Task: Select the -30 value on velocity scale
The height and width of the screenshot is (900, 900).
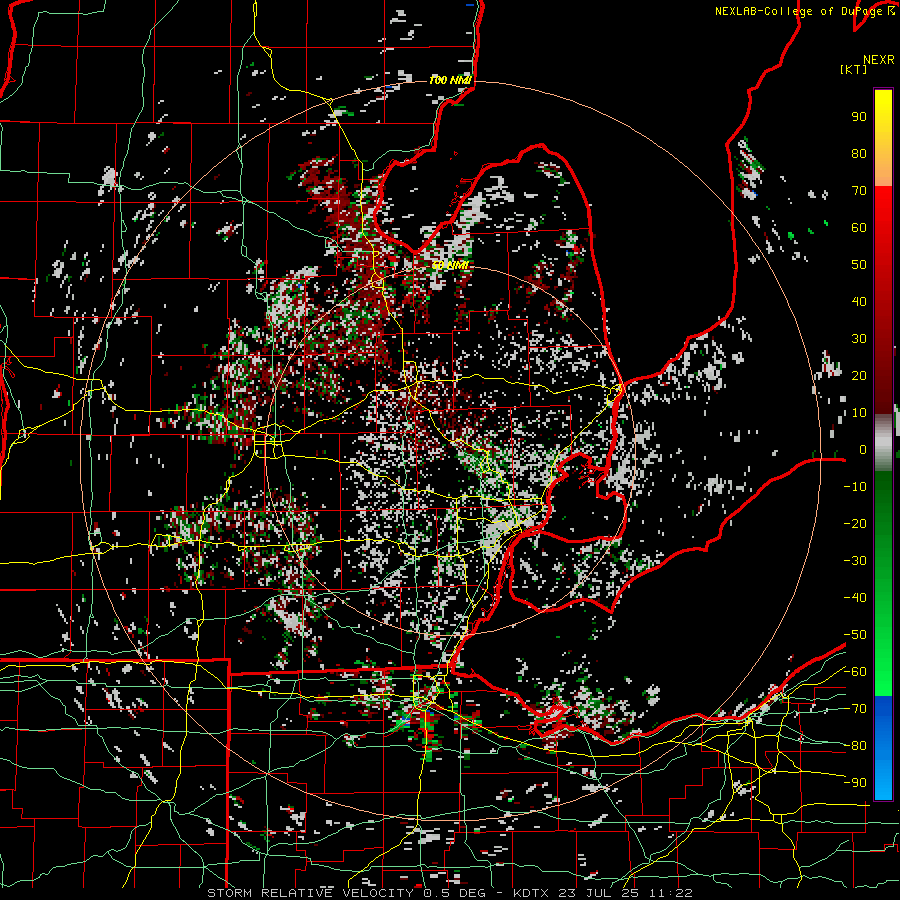Action: click(x=855, y=561)
